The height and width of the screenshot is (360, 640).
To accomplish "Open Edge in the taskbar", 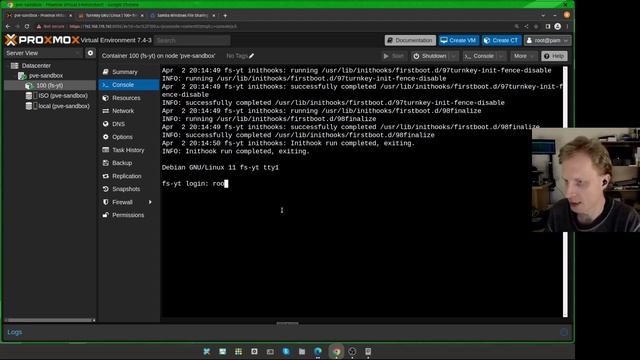I will pos(318,351).
